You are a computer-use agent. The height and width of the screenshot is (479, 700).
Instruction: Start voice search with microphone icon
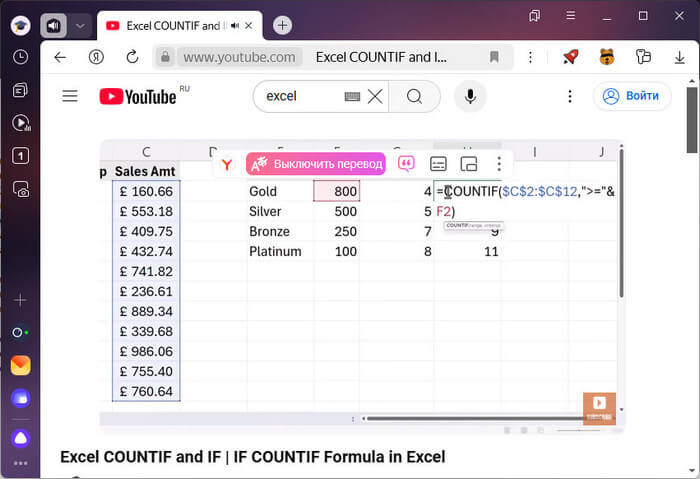pos(470,96)
